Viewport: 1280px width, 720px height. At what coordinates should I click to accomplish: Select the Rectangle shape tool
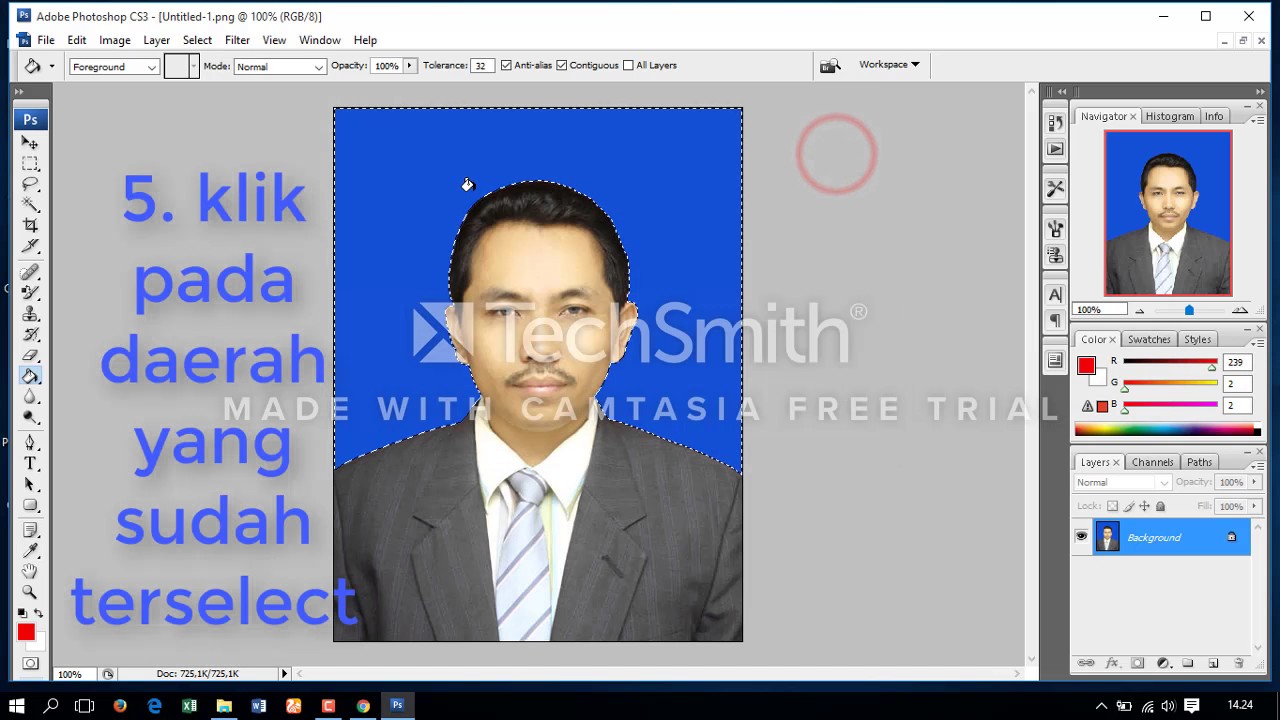pyautogui.click(x=30, y=506)
